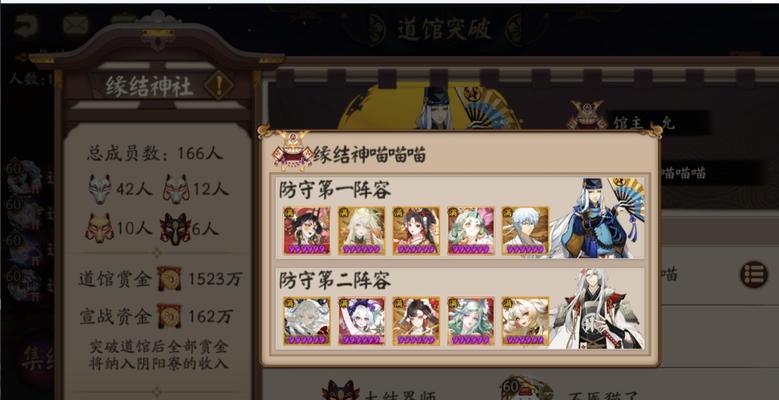Viewport: 779px width, 400px height.
Task: Click the 道馆赏金 gold coin icon
Action: coord(169,279)
